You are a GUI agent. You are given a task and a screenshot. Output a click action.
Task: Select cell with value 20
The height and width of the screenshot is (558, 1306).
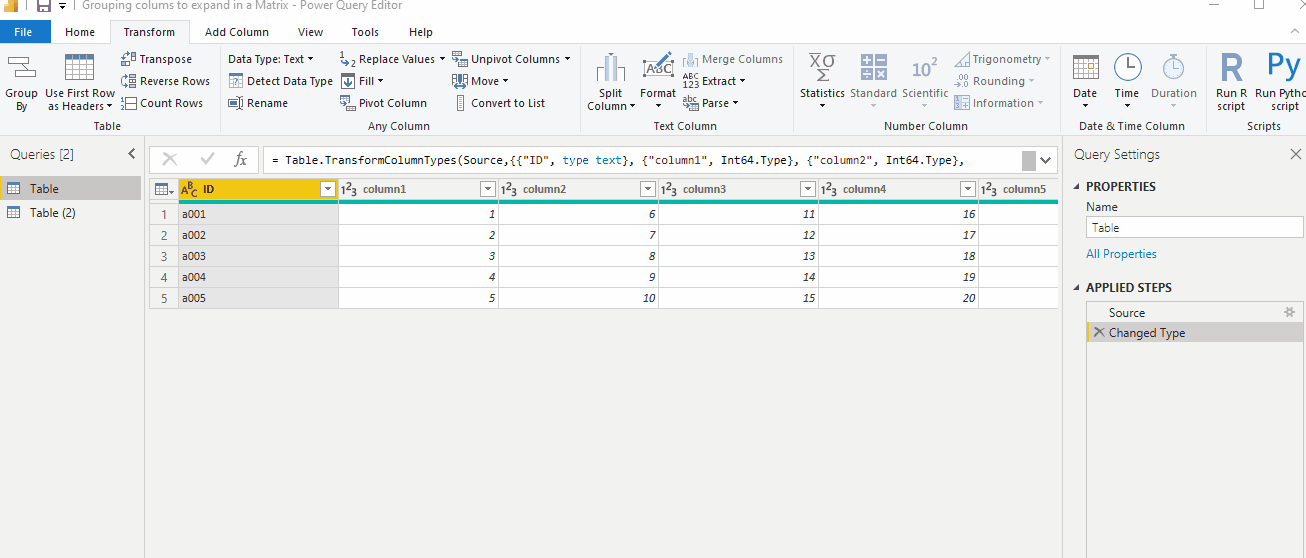(898, 298)
